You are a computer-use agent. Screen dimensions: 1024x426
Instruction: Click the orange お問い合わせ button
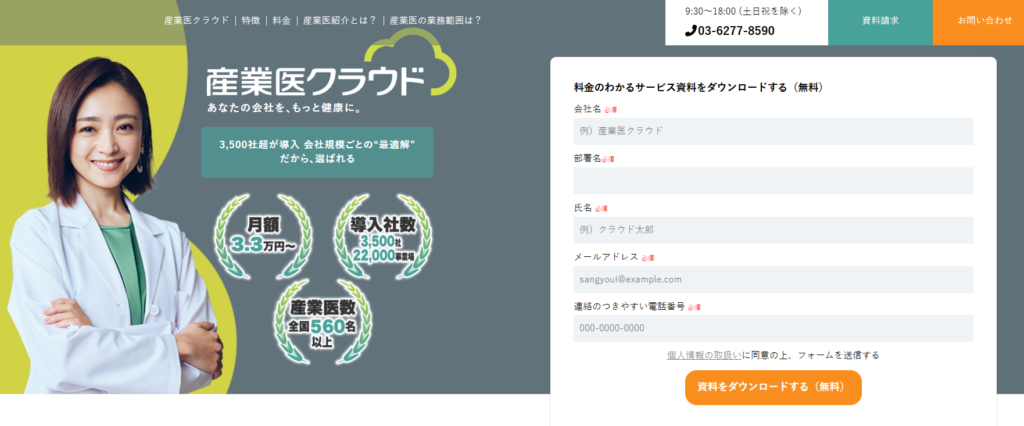point(978,22)
